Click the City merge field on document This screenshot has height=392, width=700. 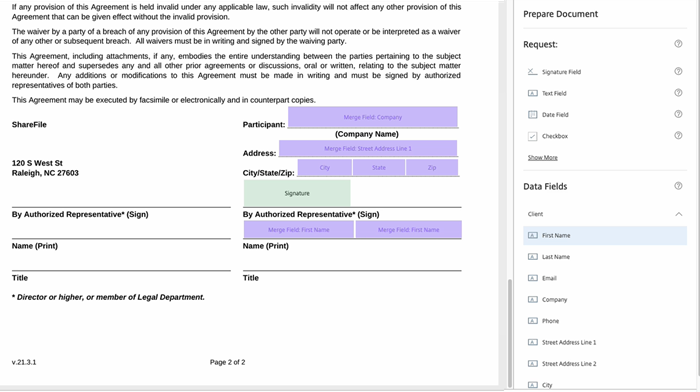point(325,167)
